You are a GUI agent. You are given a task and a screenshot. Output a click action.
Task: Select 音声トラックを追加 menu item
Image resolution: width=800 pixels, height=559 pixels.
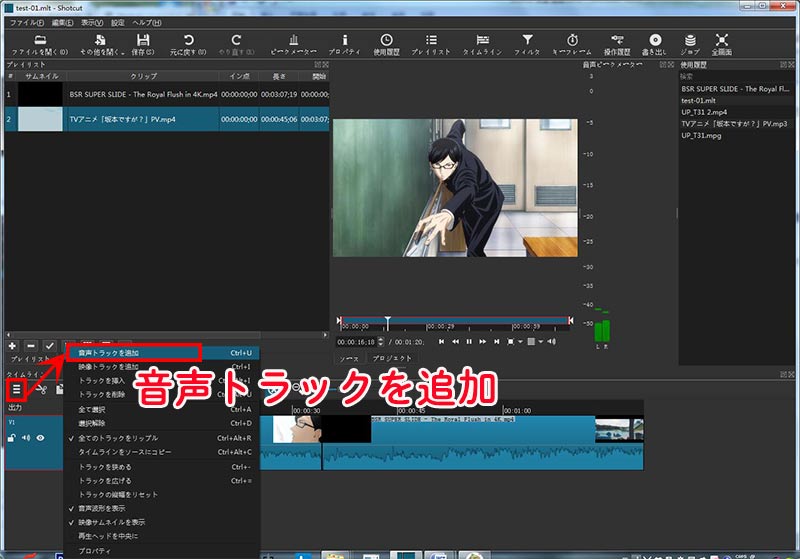click(162, 353)
